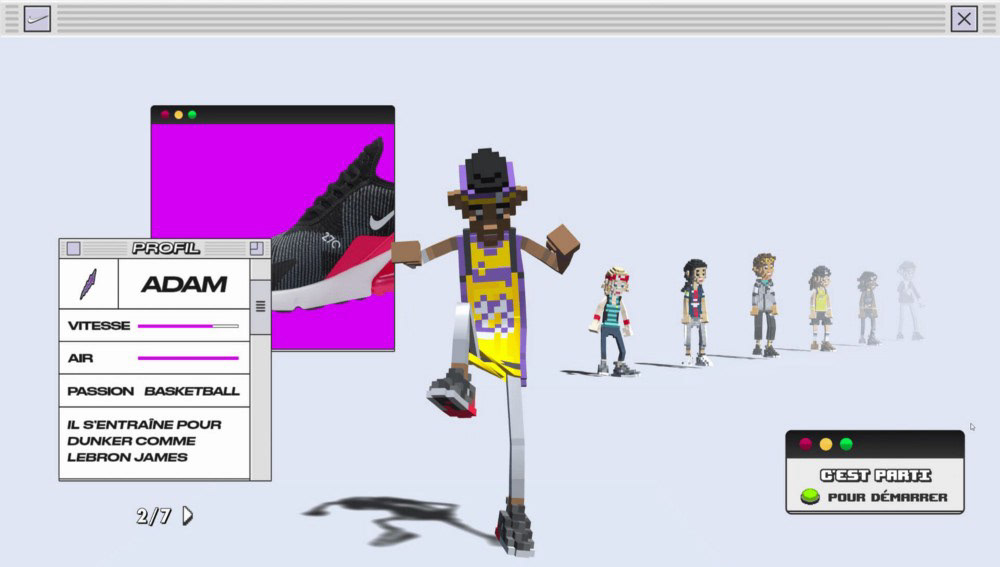
Task: Click red dot on the shoe window
Action: click(x=165, y=115)
